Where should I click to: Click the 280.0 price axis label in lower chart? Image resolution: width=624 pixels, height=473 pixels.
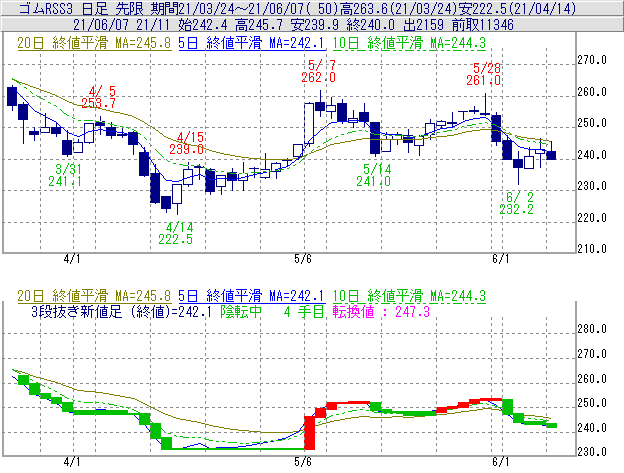[x=592, y=329]
